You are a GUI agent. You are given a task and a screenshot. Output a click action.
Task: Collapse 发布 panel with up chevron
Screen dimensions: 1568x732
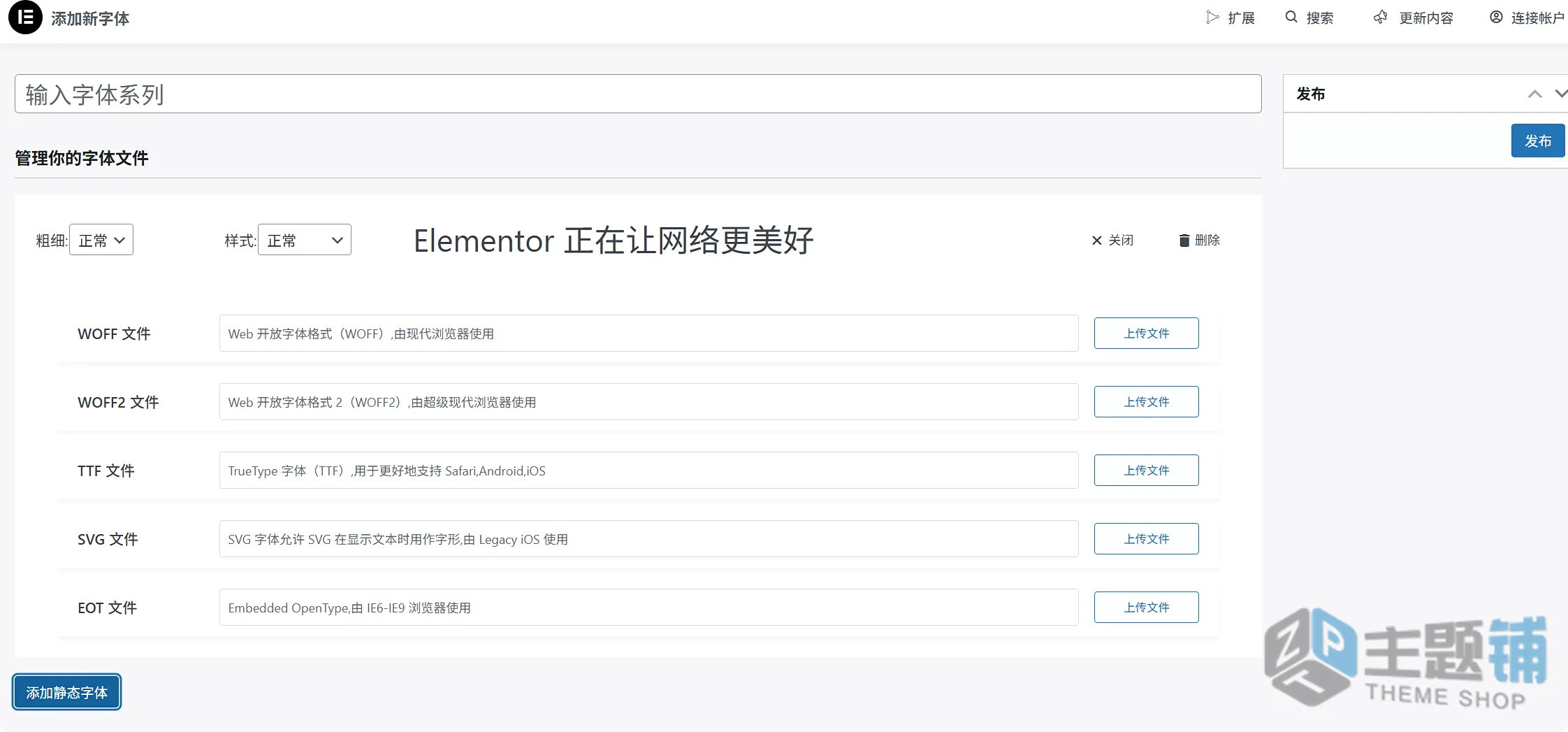[1534, 94]
